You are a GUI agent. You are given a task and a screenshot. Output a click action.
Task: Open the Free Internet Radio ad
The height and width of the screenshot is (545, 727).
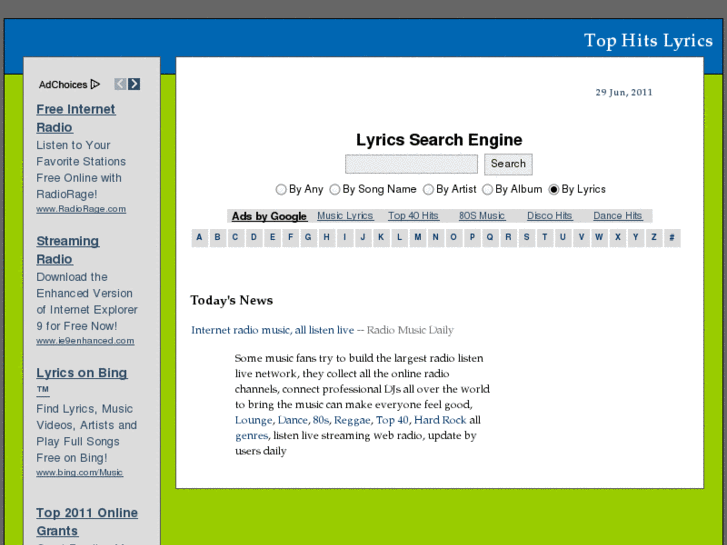(75, 118)
